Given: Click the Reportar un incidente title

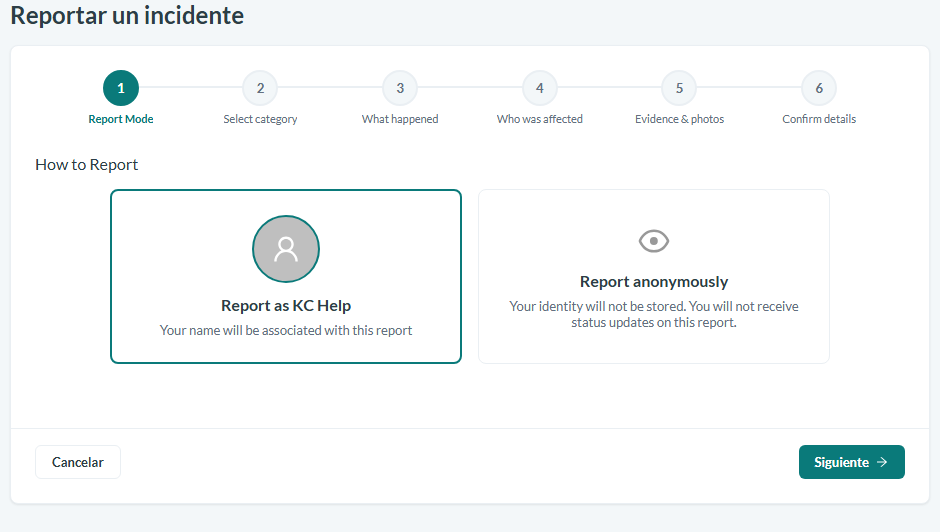Looking at the screenshot, I should point(127,16).
